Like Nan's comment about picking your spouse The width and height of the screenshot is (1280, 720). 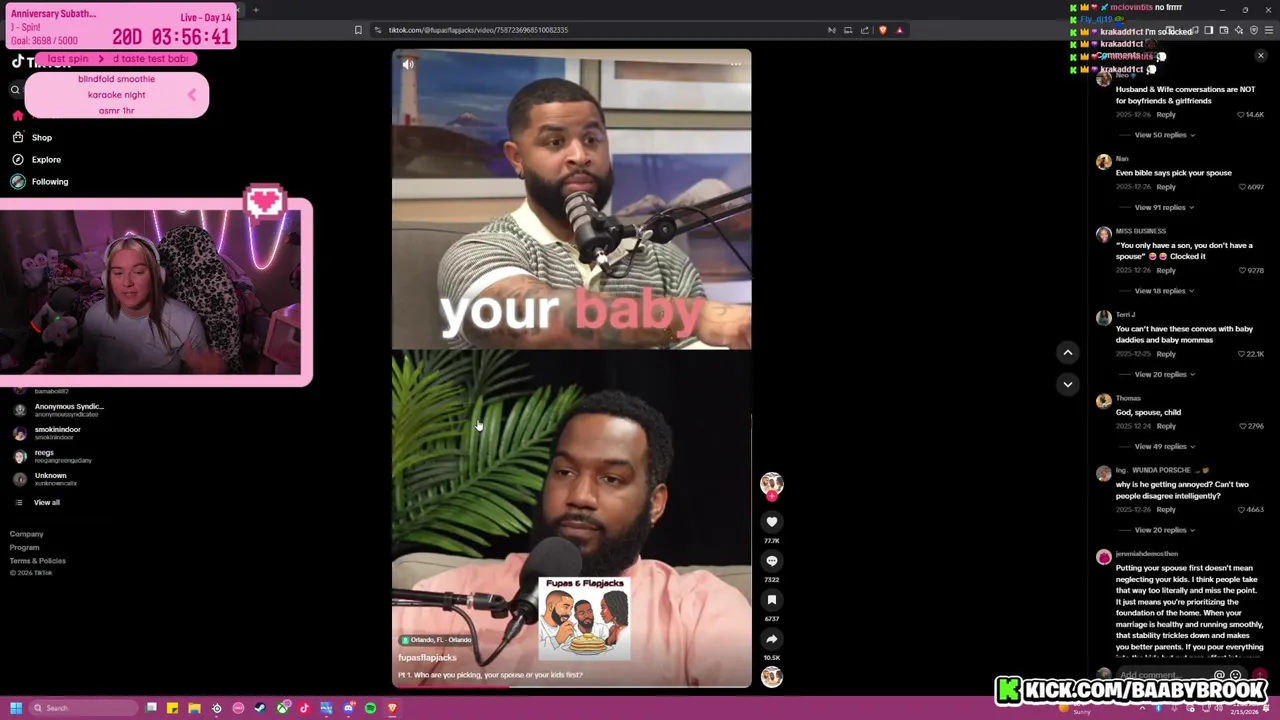point(1241,187)
